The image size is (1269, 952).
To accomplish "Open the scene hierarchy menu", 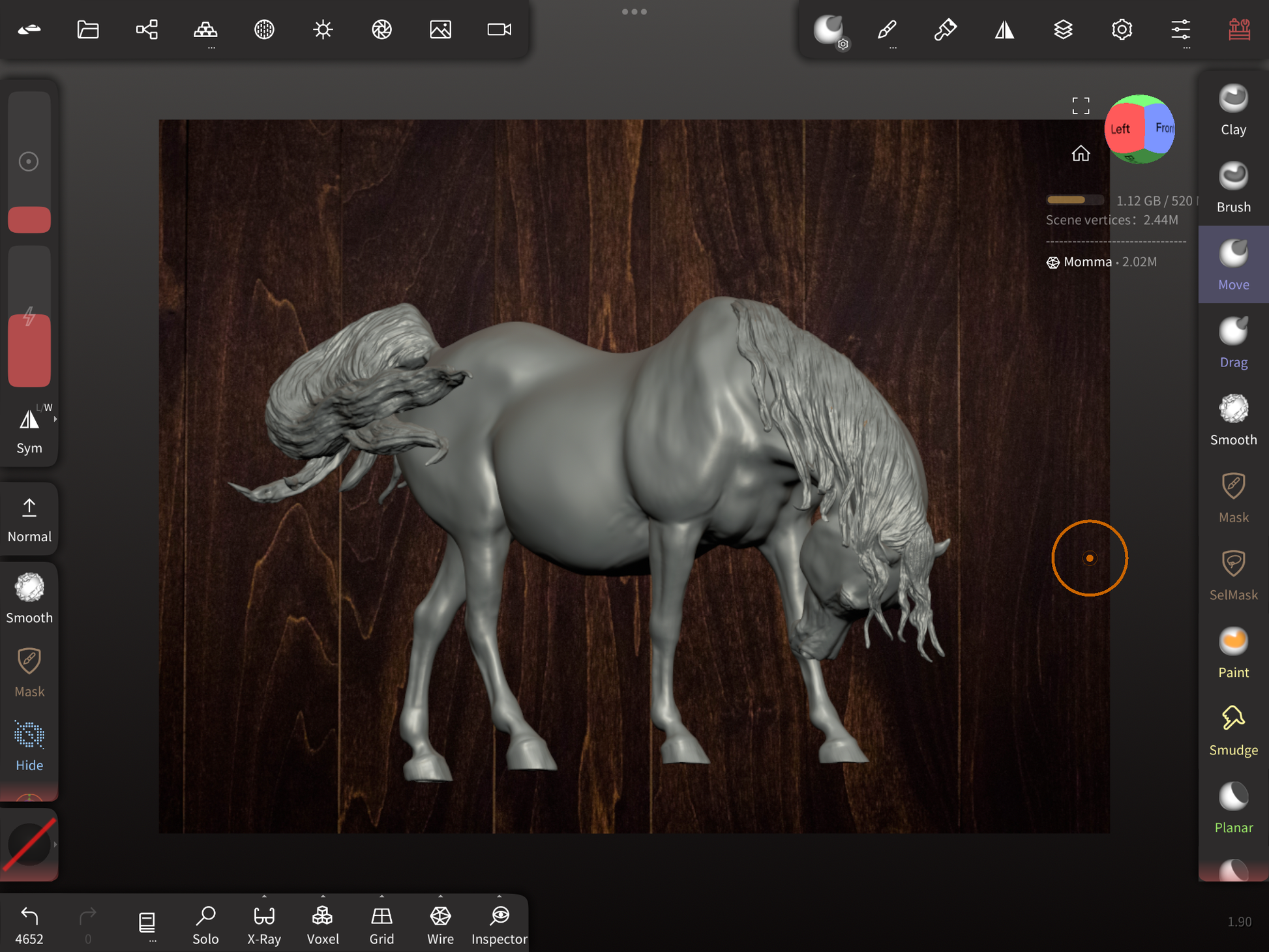I will tap(147, 30).
